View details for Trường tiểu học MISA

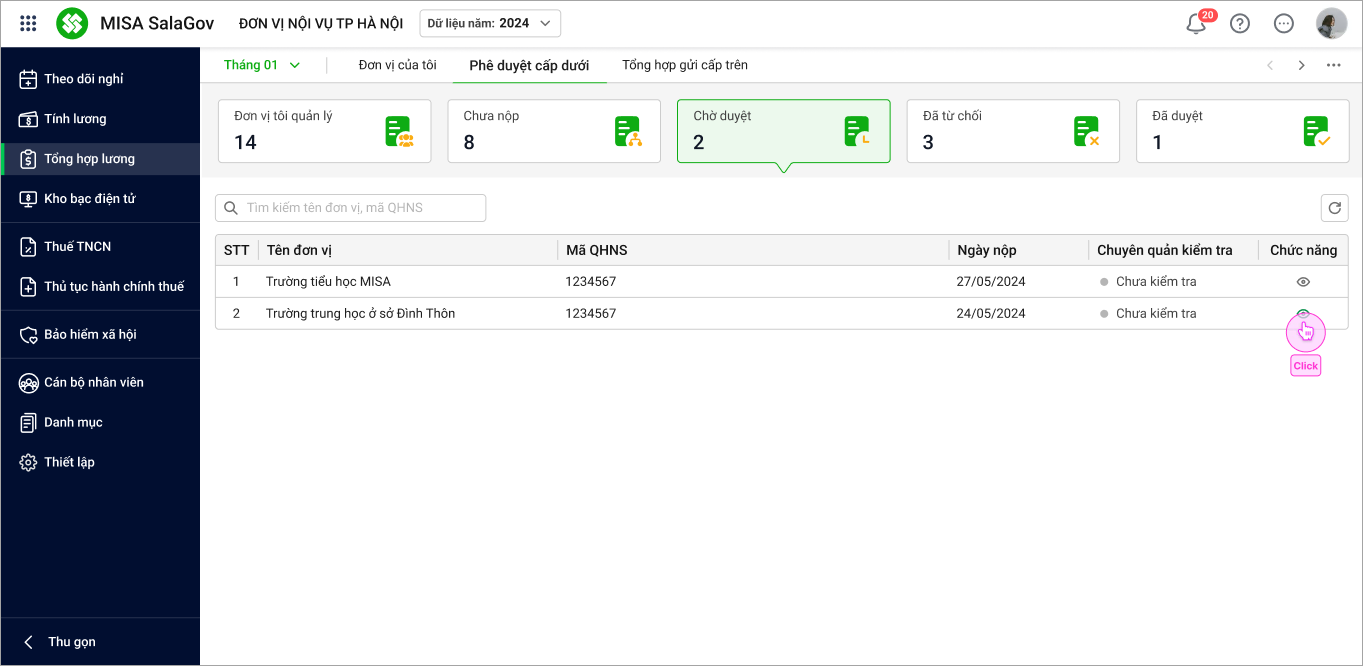(x=1303, y=282)
